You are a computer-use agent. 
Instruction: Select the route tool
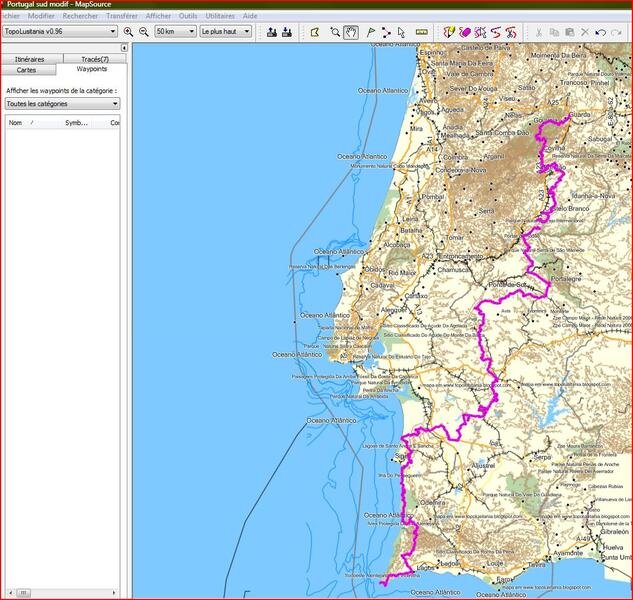386,32
